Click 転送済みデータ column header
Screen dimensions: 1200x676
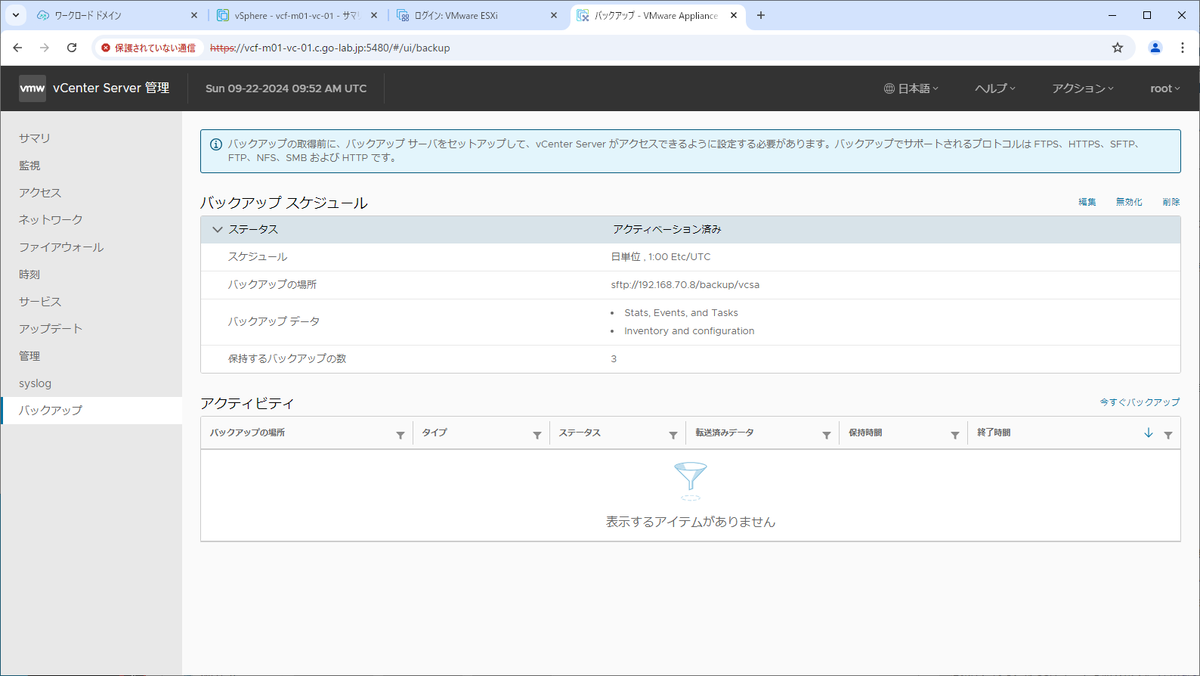click(x=725, y=433)
